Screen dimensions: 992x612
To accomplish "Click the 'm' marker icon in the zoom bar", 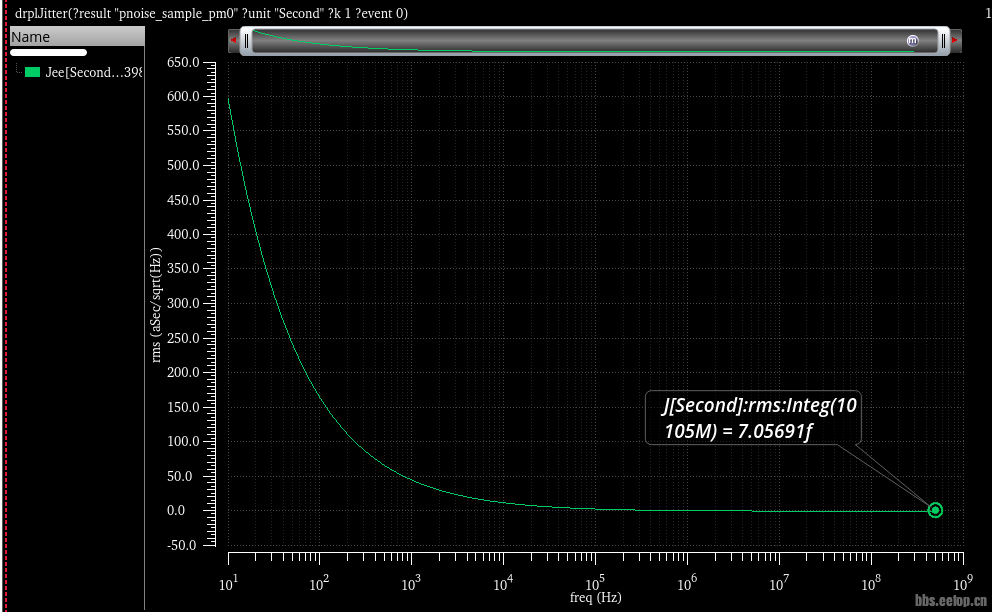I will (912, 41).
